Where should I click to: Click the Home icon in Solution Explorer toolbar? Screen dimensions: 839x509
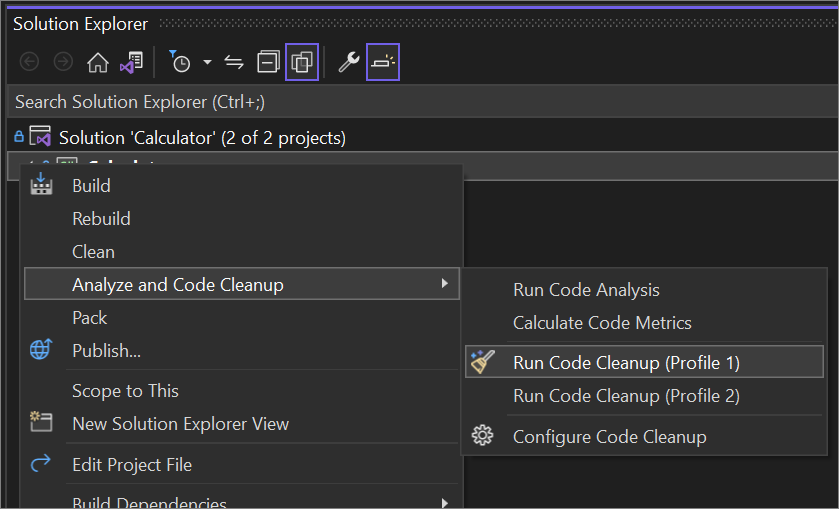click(98, 63)
